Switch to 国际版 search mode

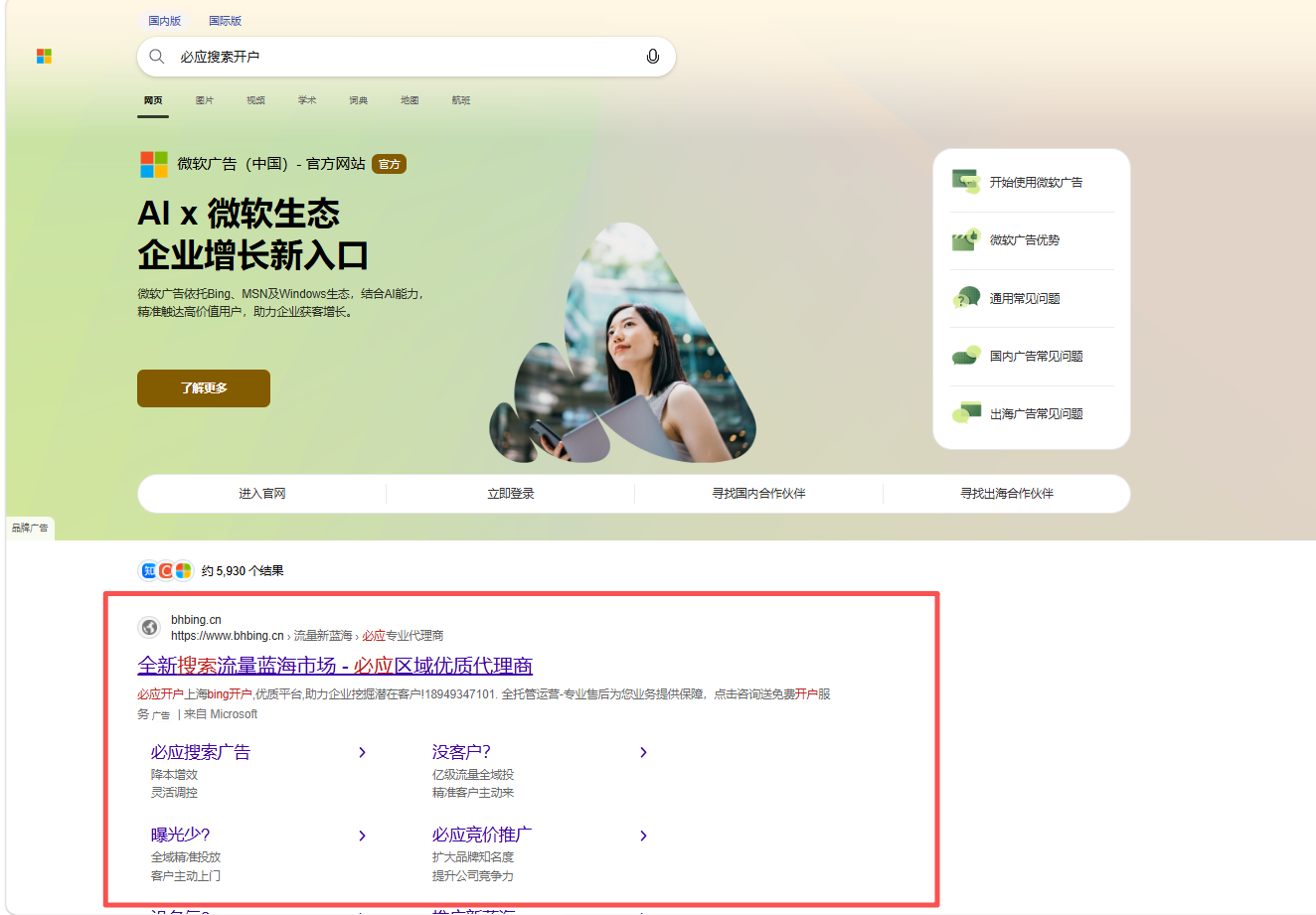pos(225,21)
